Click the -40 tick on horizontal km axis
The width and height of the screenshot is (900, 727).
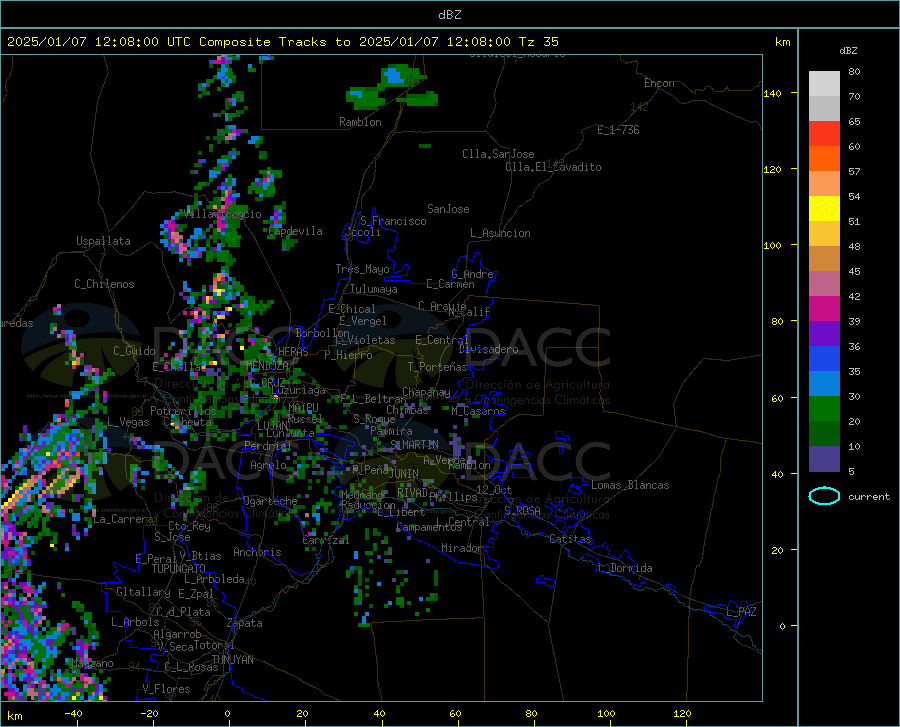click(73, 714)
